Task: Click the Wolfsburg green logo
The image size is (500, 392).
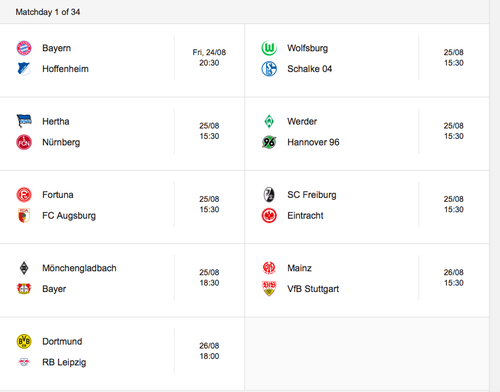Action: point(269,48)
